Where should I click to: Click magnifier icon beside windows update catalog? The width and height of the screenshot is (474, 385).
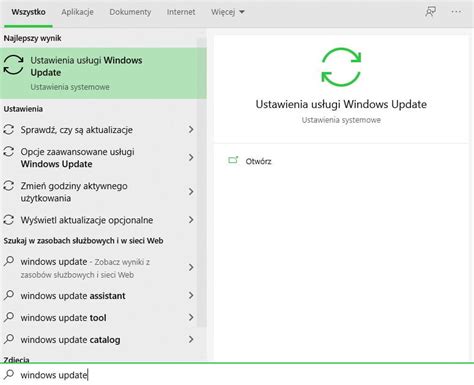[x=9, y=339]
